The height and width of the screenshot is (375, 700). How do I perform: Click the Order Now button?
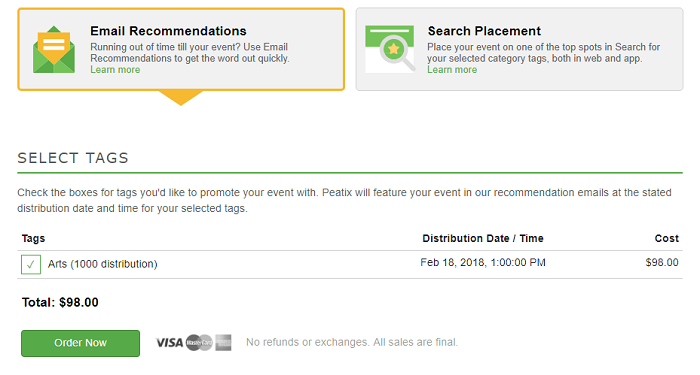pos(80,343)
